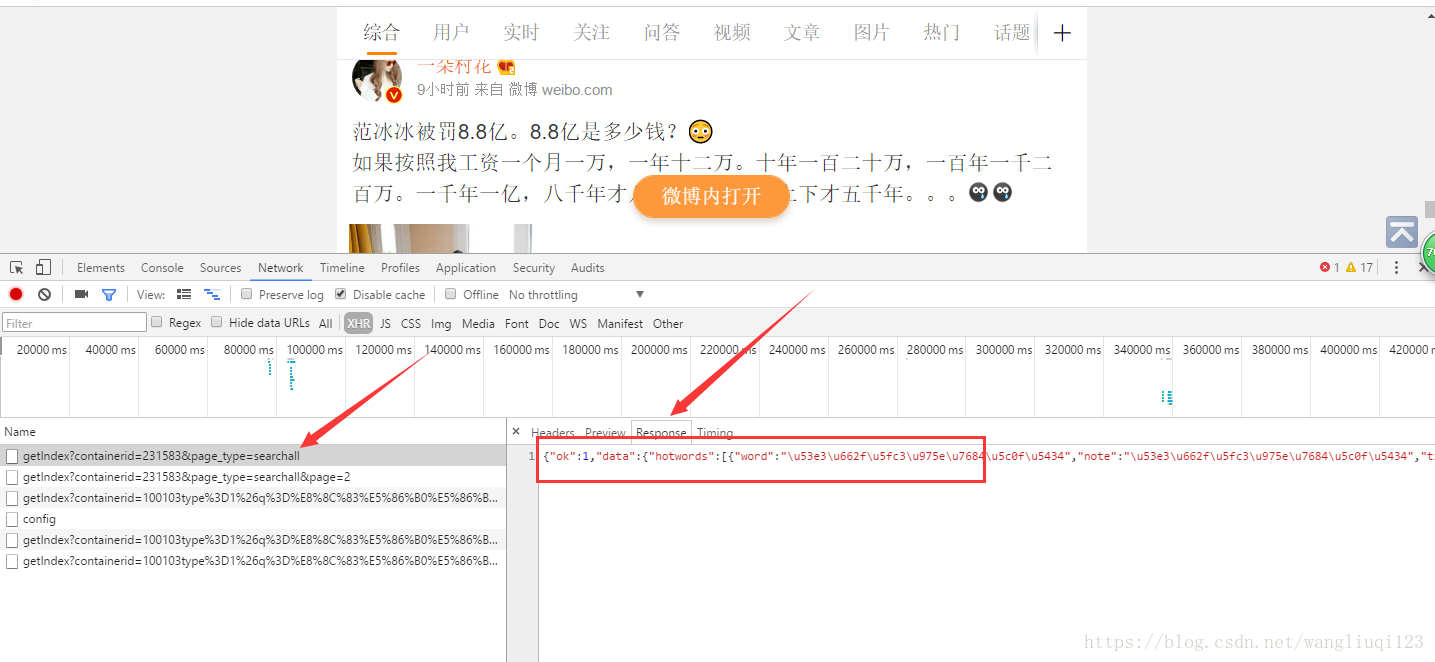Screen dimensions: 1435x662
Task: Select the config request row
Action: [253, 518]
